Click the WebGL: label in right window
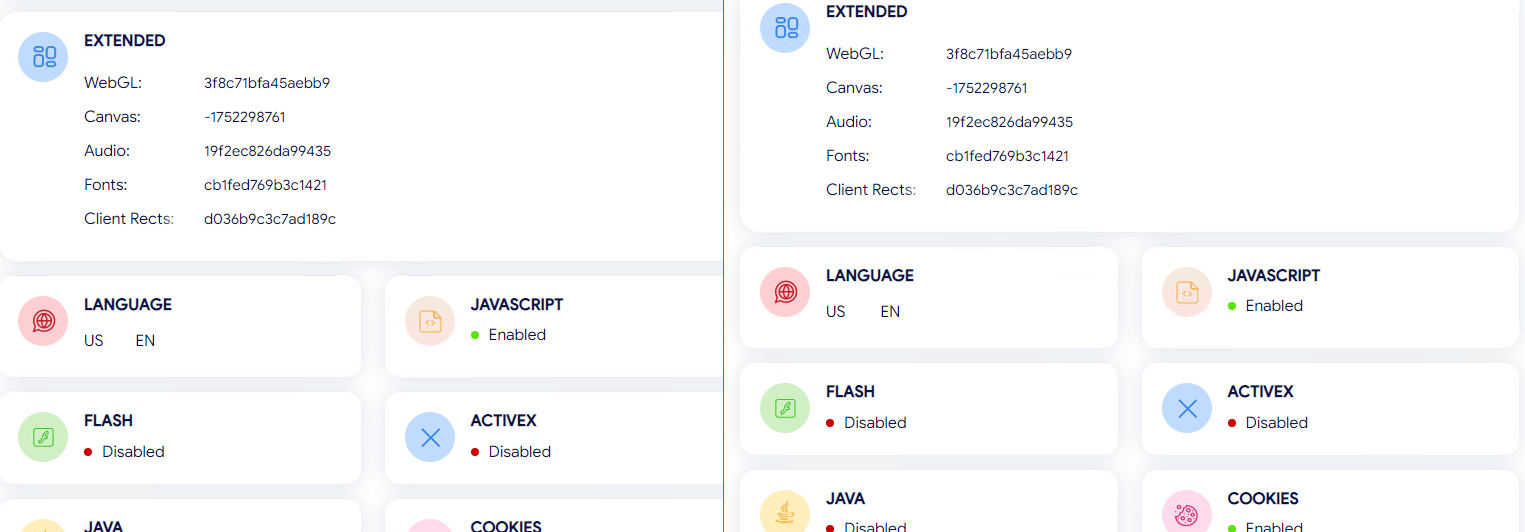 point(855,54)
